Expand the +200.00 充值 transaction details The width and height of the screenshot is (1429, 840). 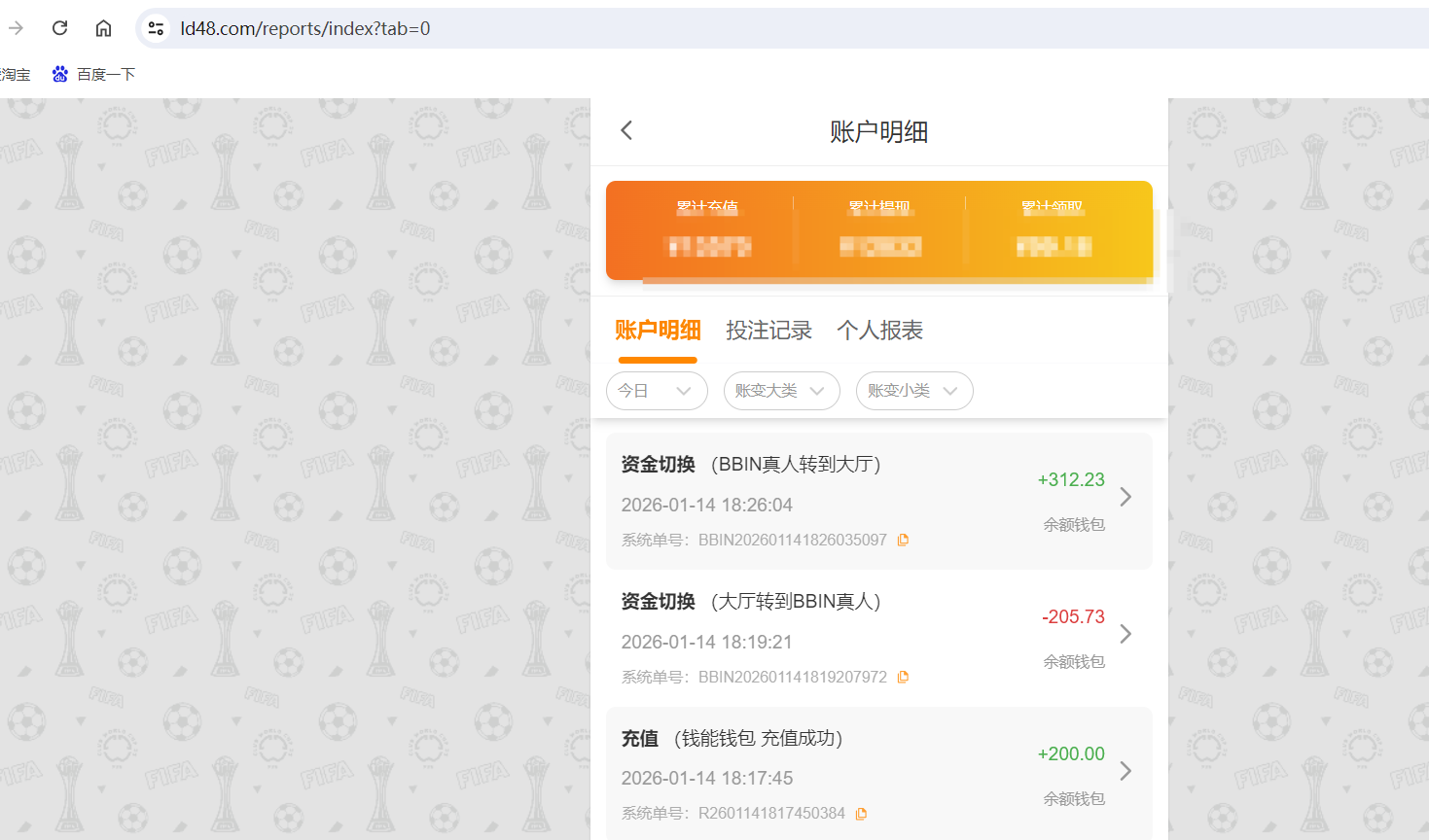(x=1125, y=771)
